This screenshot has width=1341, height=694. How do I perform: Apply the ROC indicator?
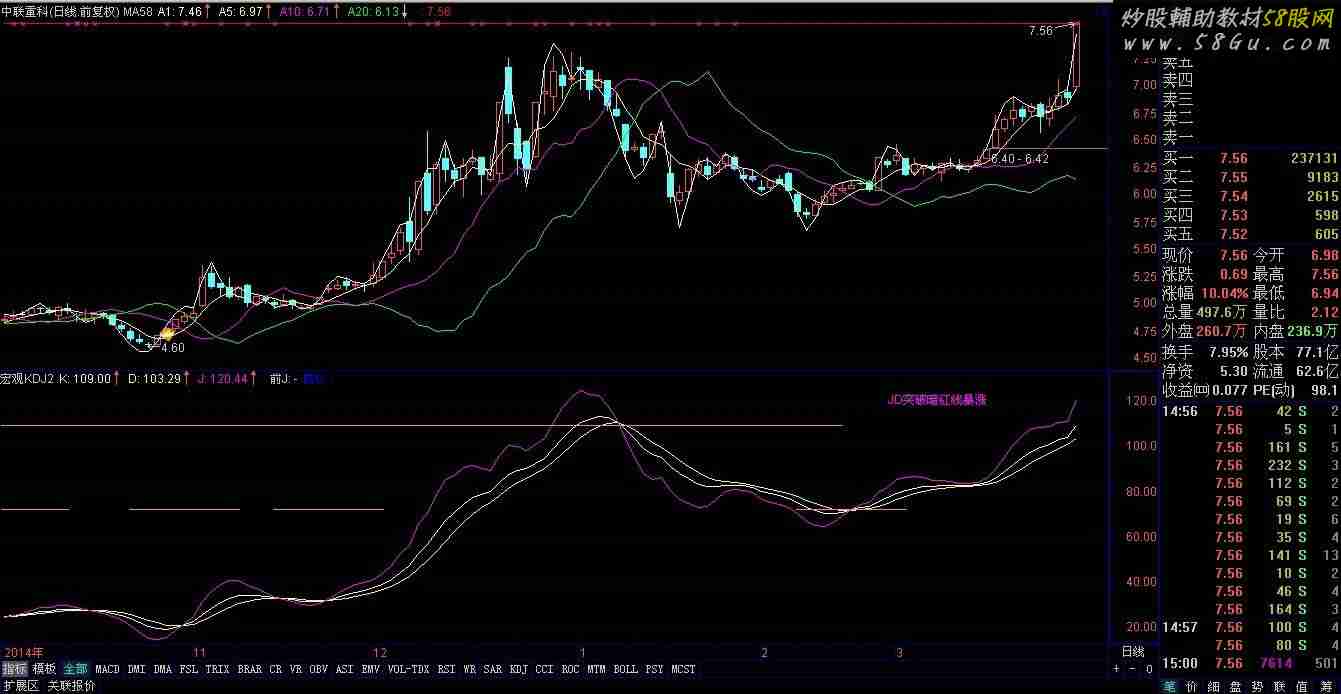[571, 669]
